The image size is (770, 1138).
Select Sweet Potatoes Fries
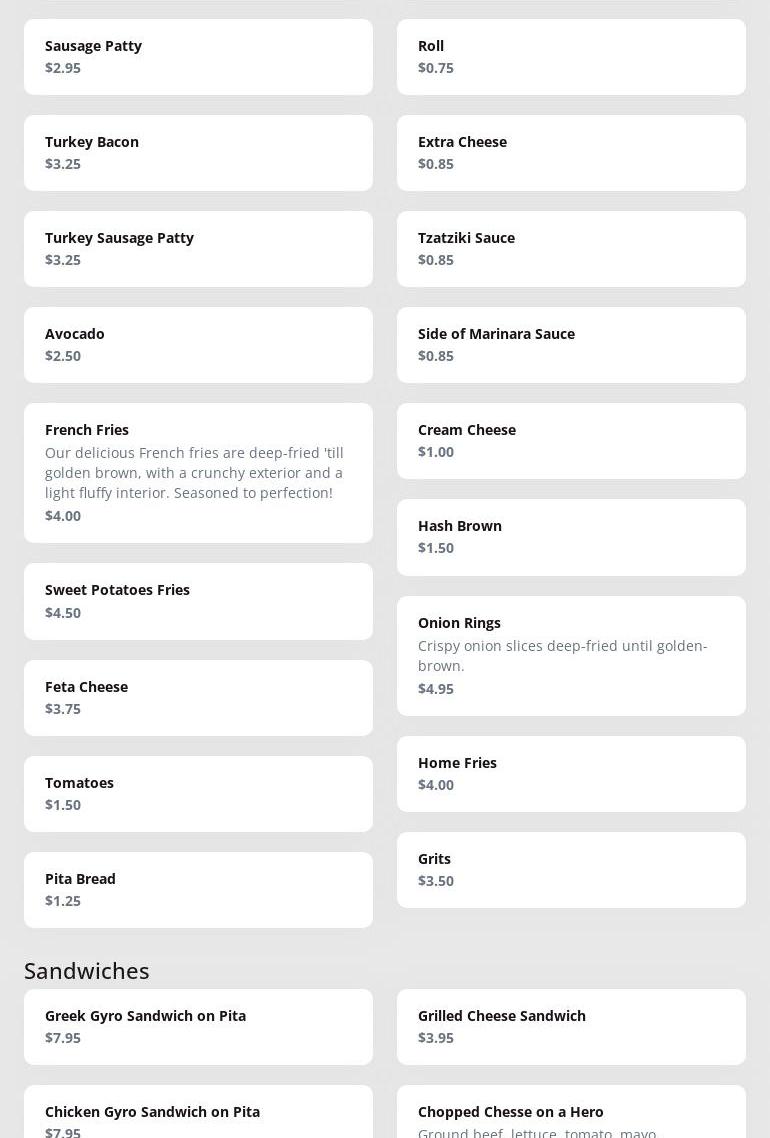pos(198,601)
